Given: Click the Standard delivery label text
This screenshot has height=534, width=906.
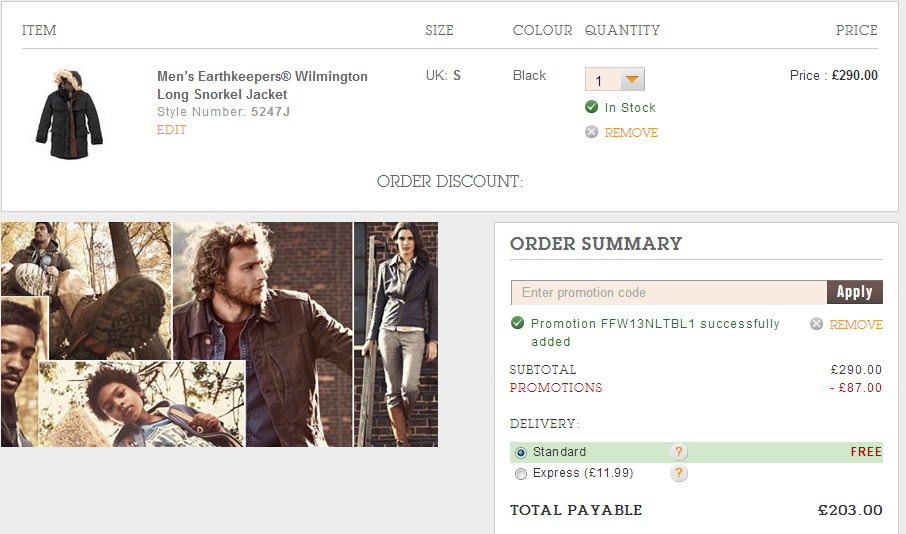Looking at the screenshot, I should [560, 452].
